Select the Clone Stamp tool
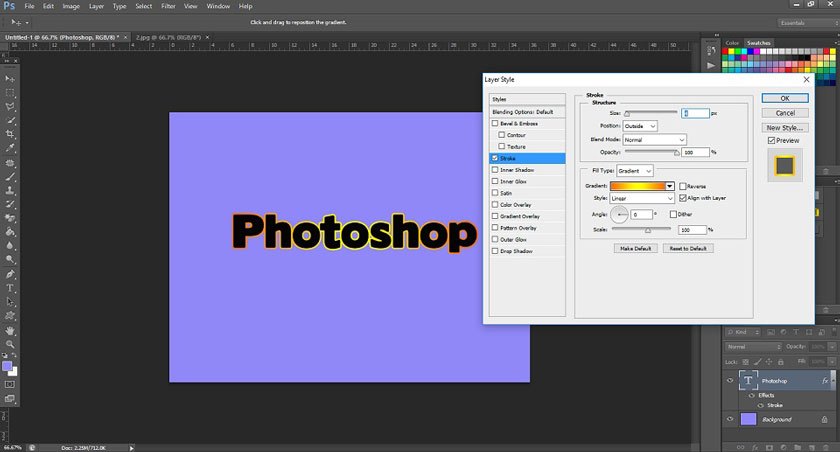This screenshot has width=840, height=452. pyautogui.click(x=10, y=190)
